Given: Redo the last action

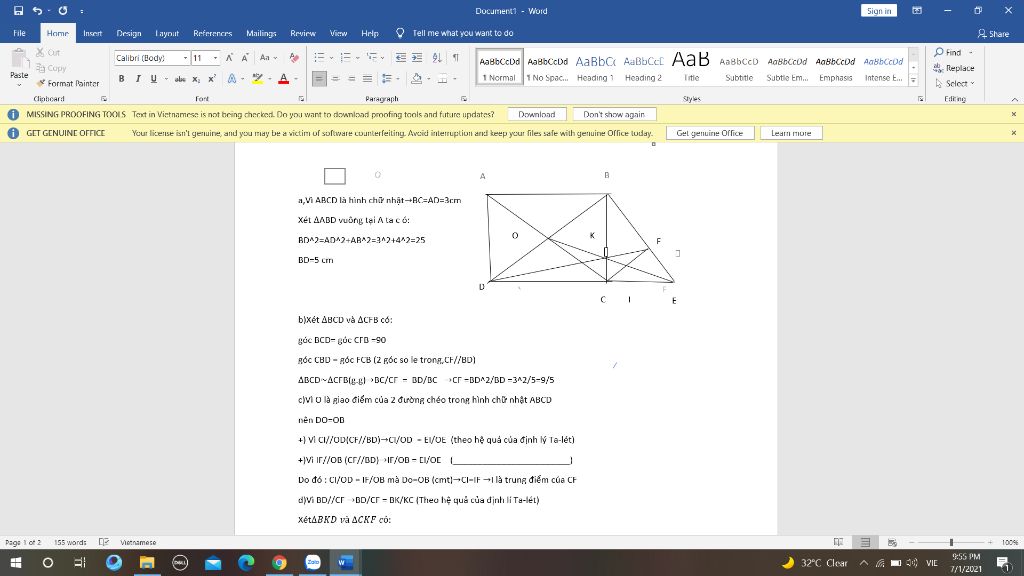Looking at the screenshot, I should click(63, 10).
